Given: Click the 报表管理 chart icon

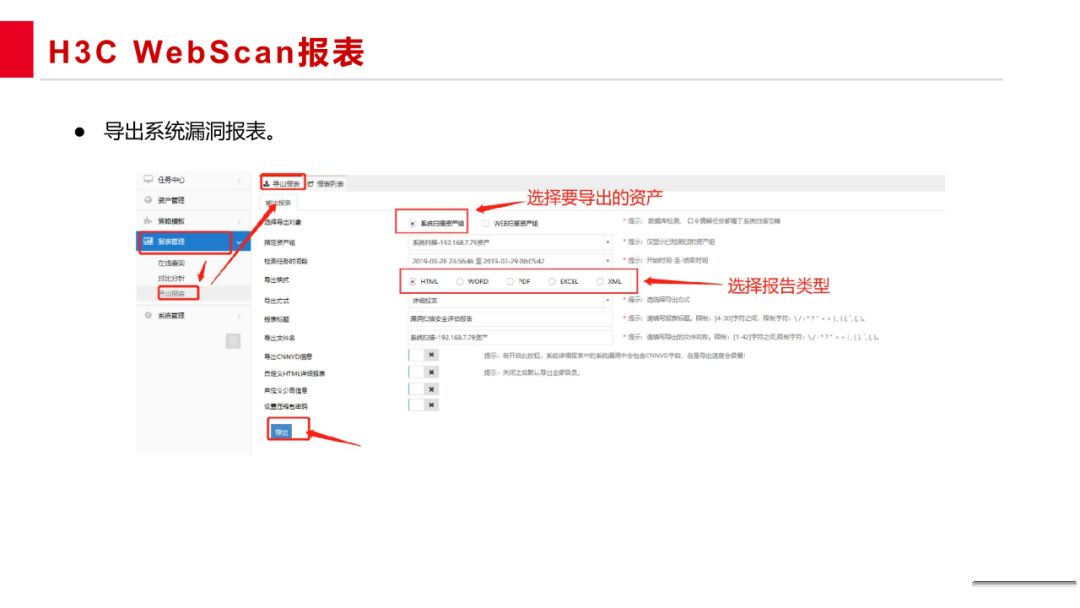Looking at the screenshot, I should click(148, 241).
